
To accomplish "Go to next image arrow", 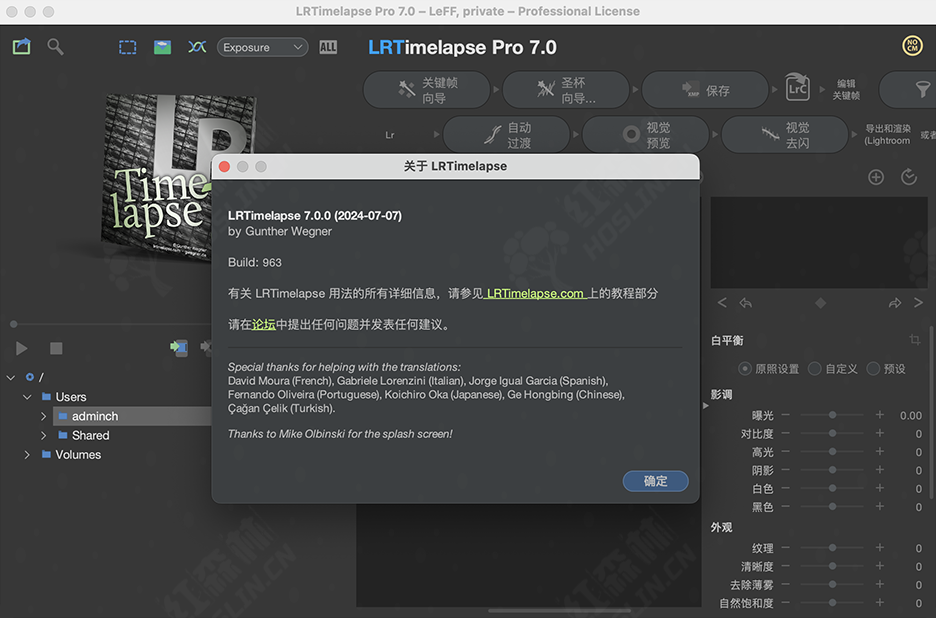I will tap(918, 303).
